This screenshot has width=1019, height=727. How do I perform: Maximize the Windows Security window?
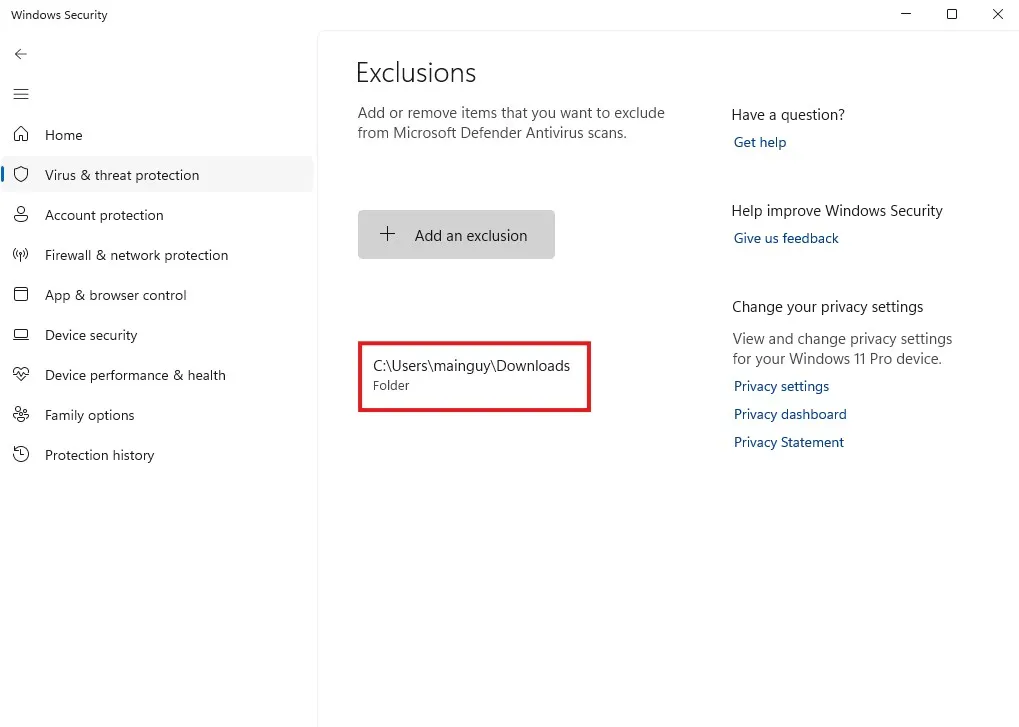952,14
